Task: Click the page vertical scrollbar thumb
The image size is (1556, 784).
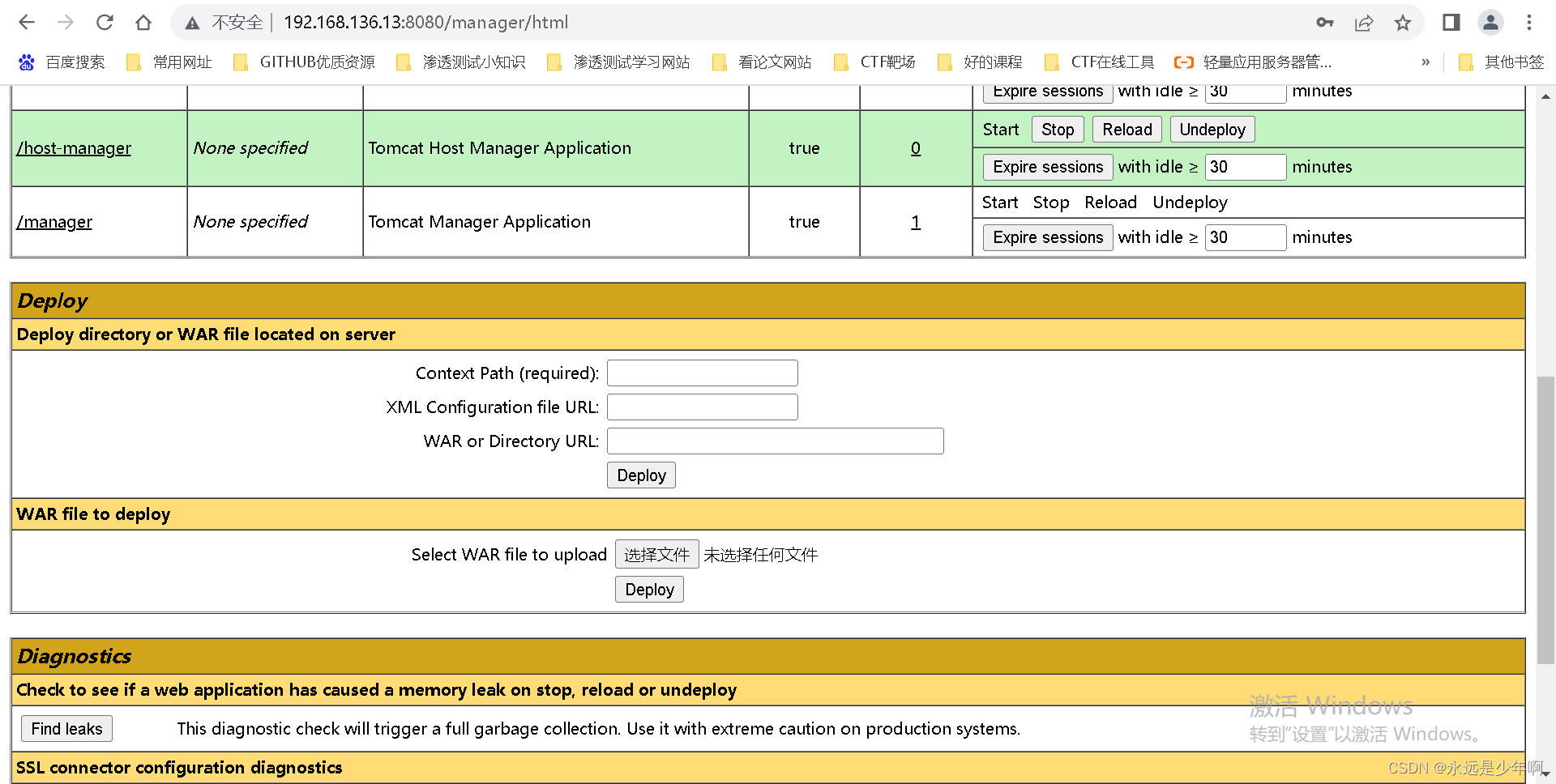Action: coord(1545,520)
